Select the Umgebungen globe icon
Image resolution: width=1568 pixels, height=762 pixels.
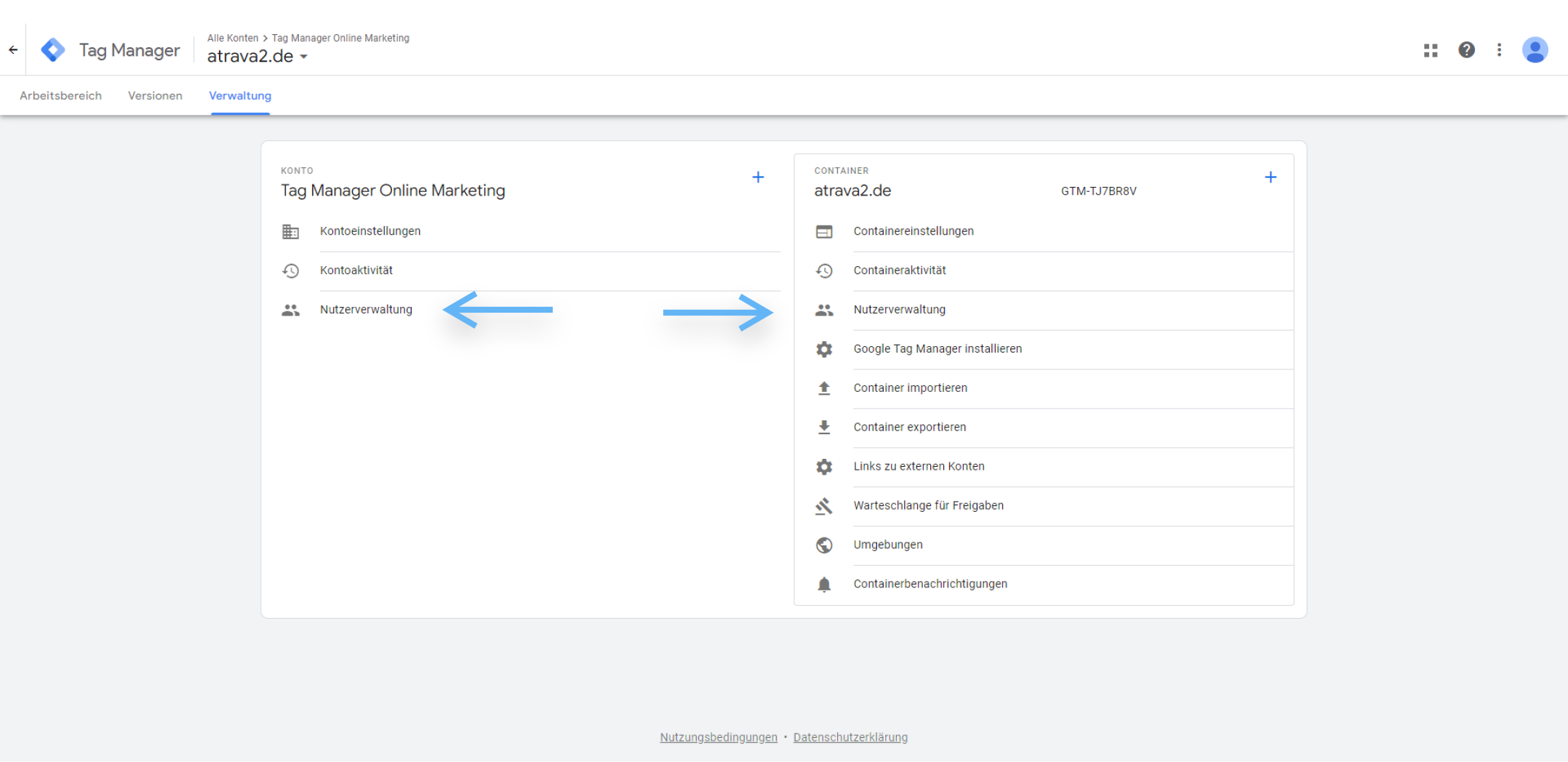(825, 545)
